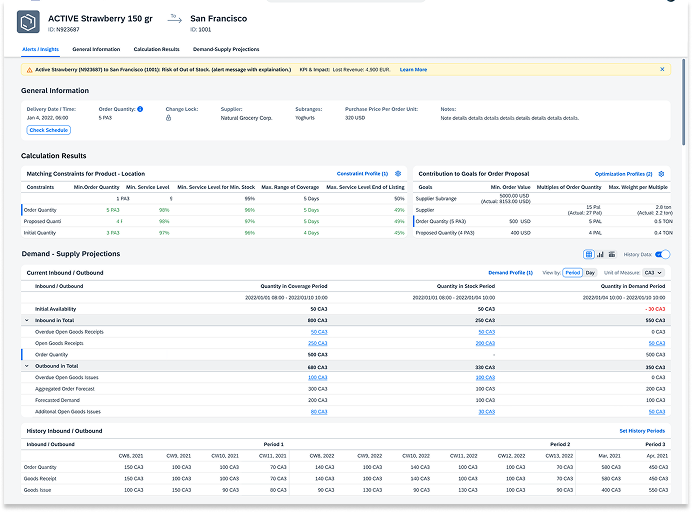Select the Proposed Quantity (4 PA3) goals row
The image size is (692, 512).
pos(542,233)
